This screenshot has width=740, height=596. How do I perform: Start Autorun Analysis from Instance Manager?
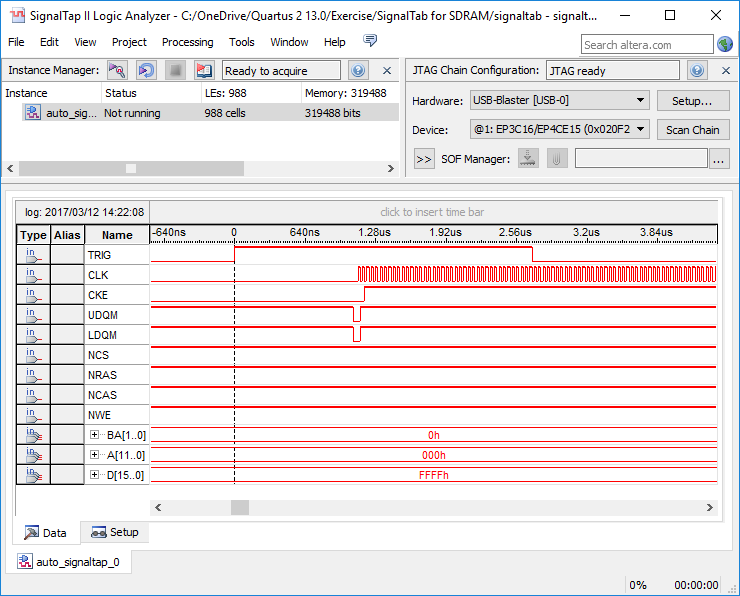[146, 71]
